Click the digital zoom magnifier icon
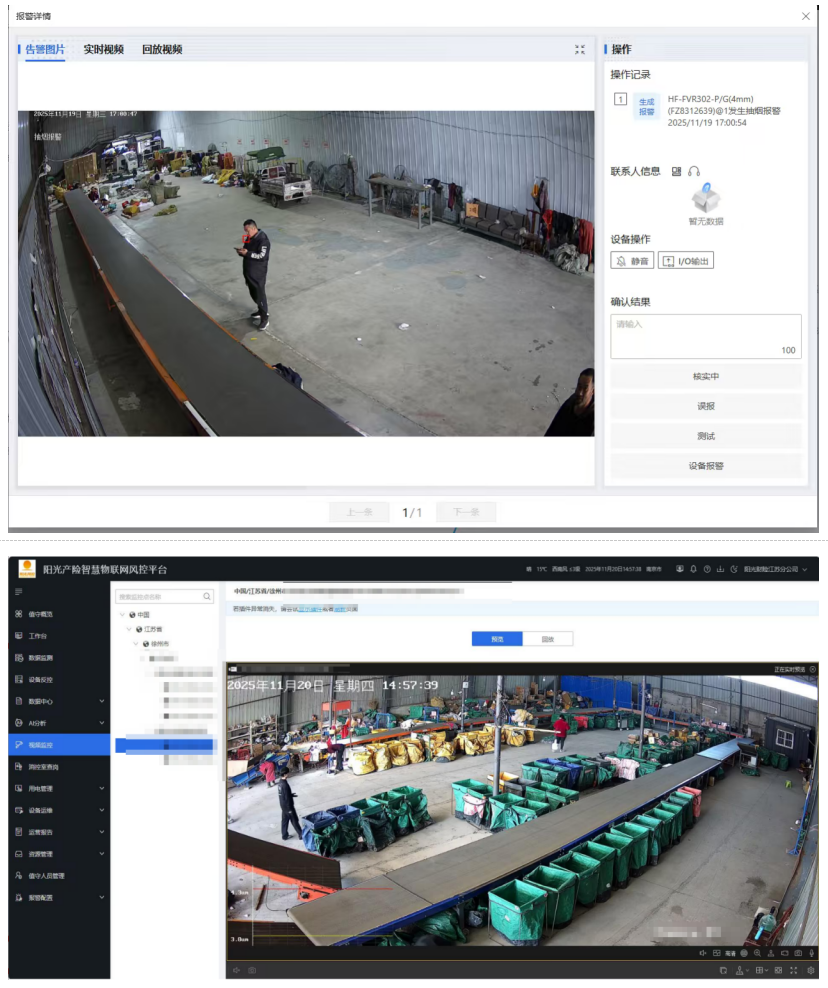828x988 pixels. 757,953
